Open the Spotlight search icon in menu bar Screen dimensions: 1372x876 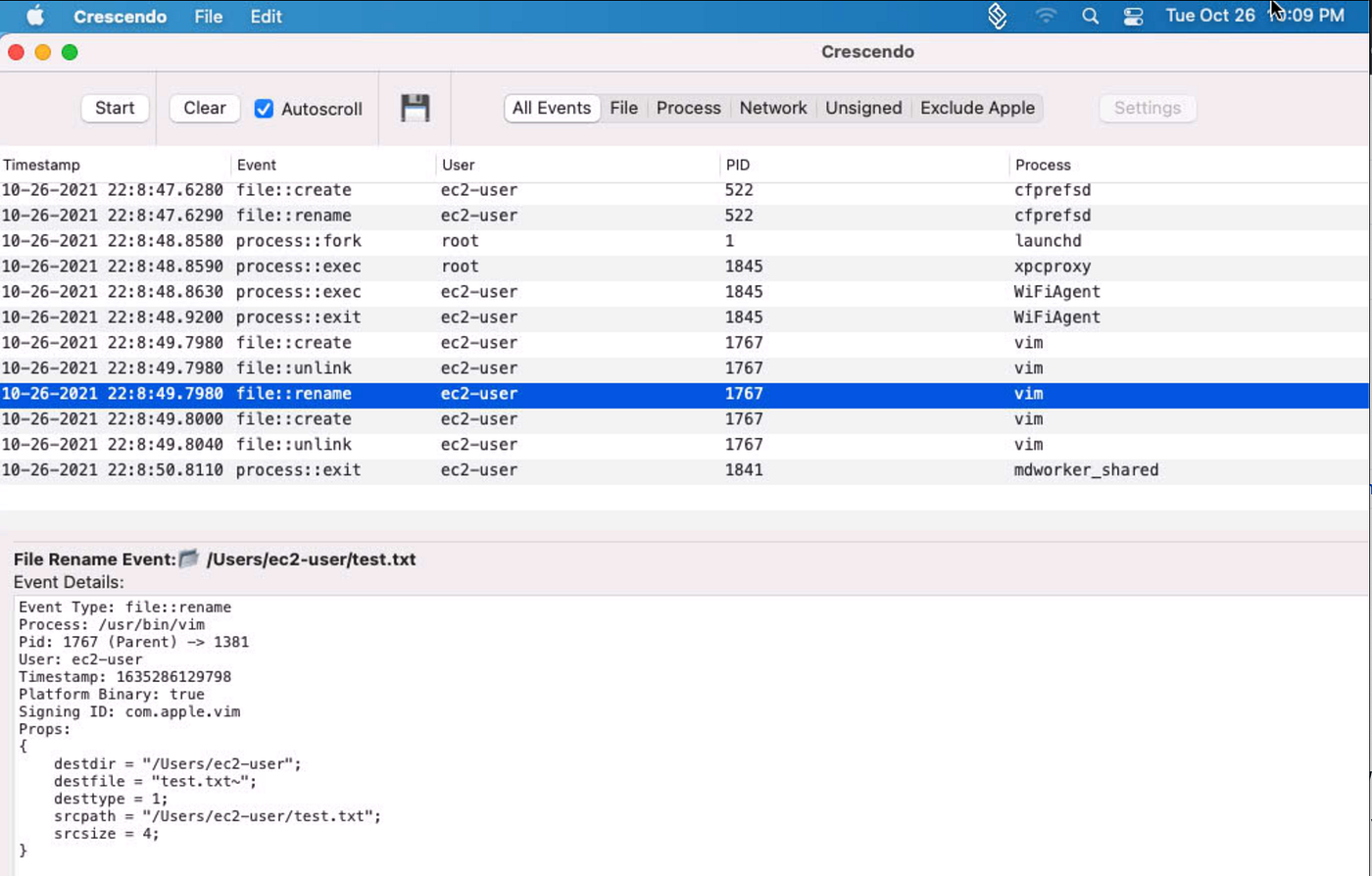1090,16
